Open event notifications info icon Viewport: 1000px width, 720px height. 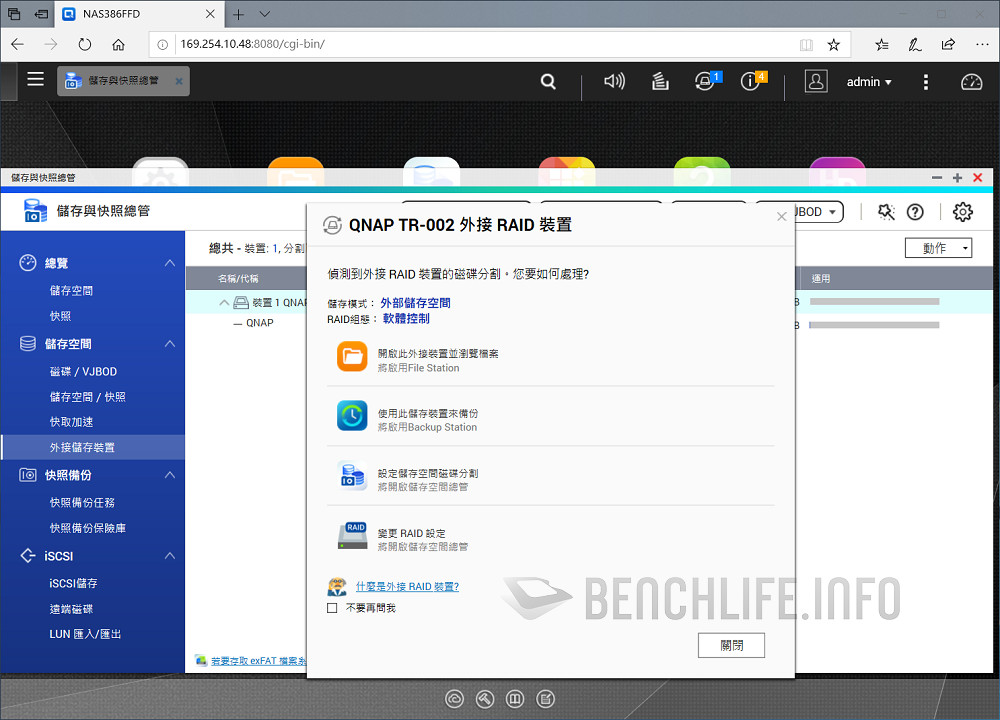point(751,81)
